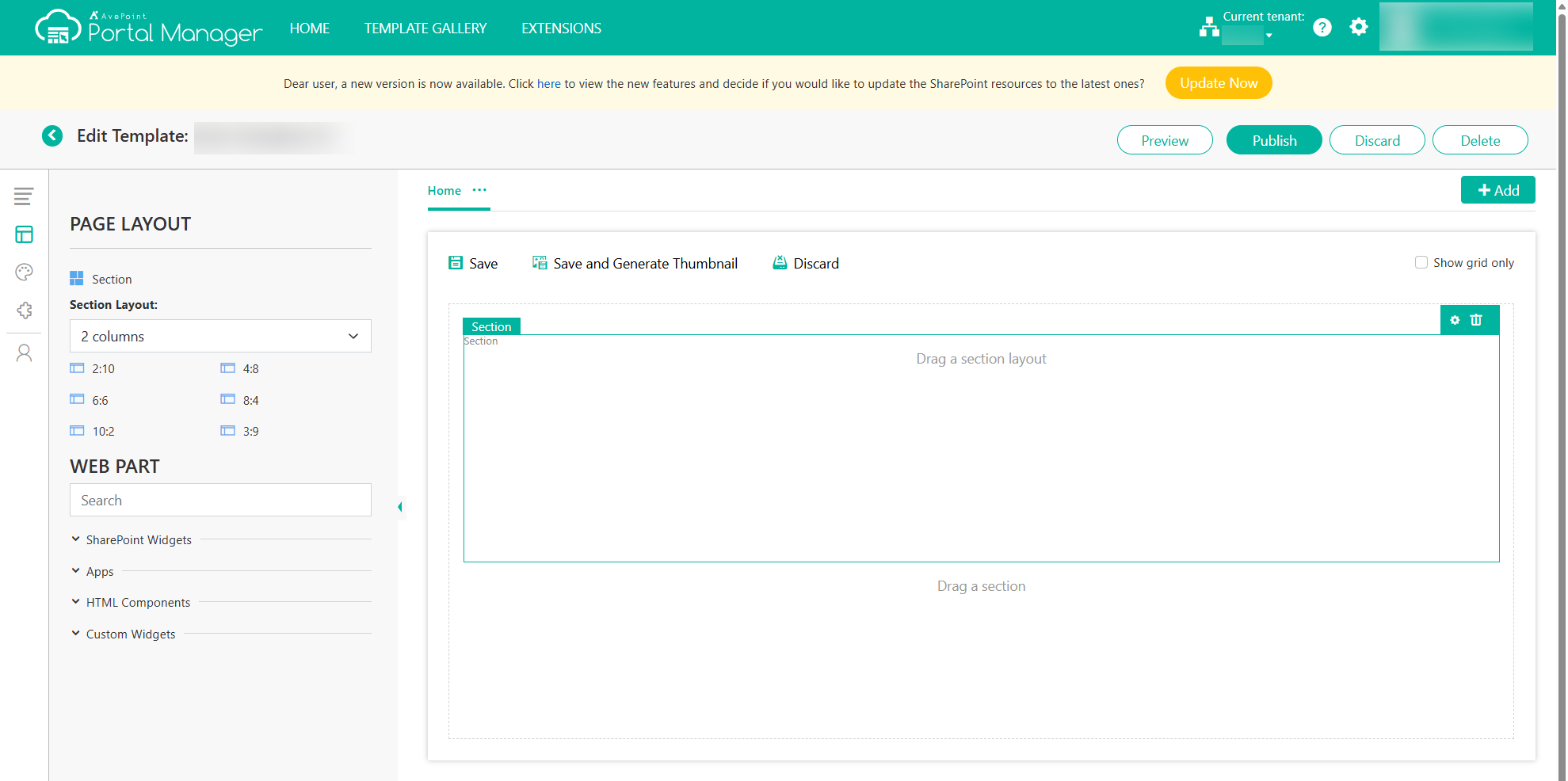The width and height of the screenshot is (1568, 781).
Task: Enable the Show grid only checkbox
Action: [1421, 261]
